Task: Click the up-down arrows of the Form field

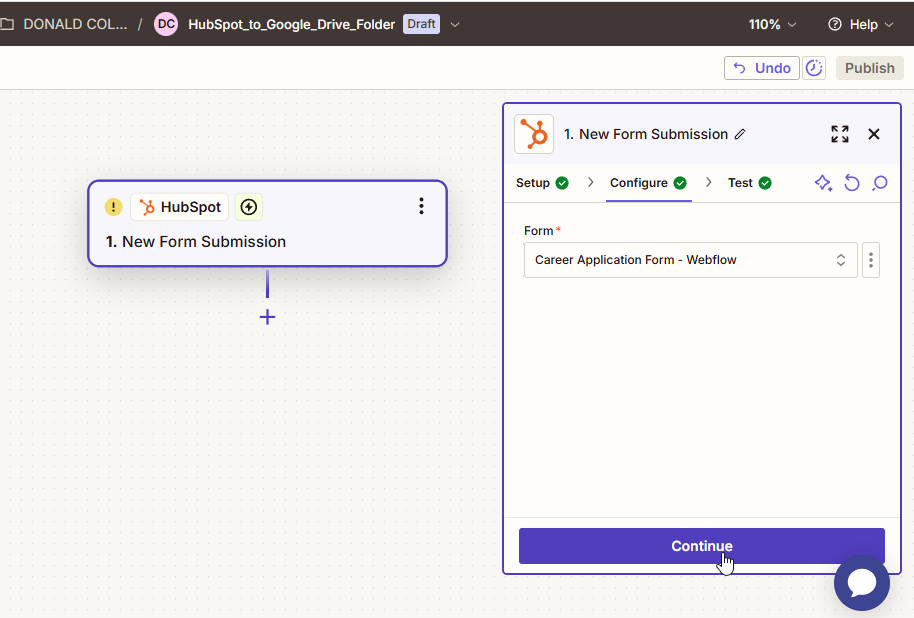Action: 841,260
